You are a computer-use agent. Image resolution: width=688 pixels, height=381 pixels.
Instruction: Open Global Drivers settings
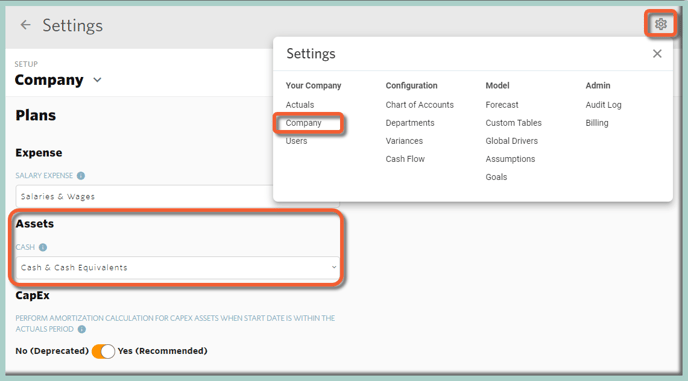tap(511, 141)
